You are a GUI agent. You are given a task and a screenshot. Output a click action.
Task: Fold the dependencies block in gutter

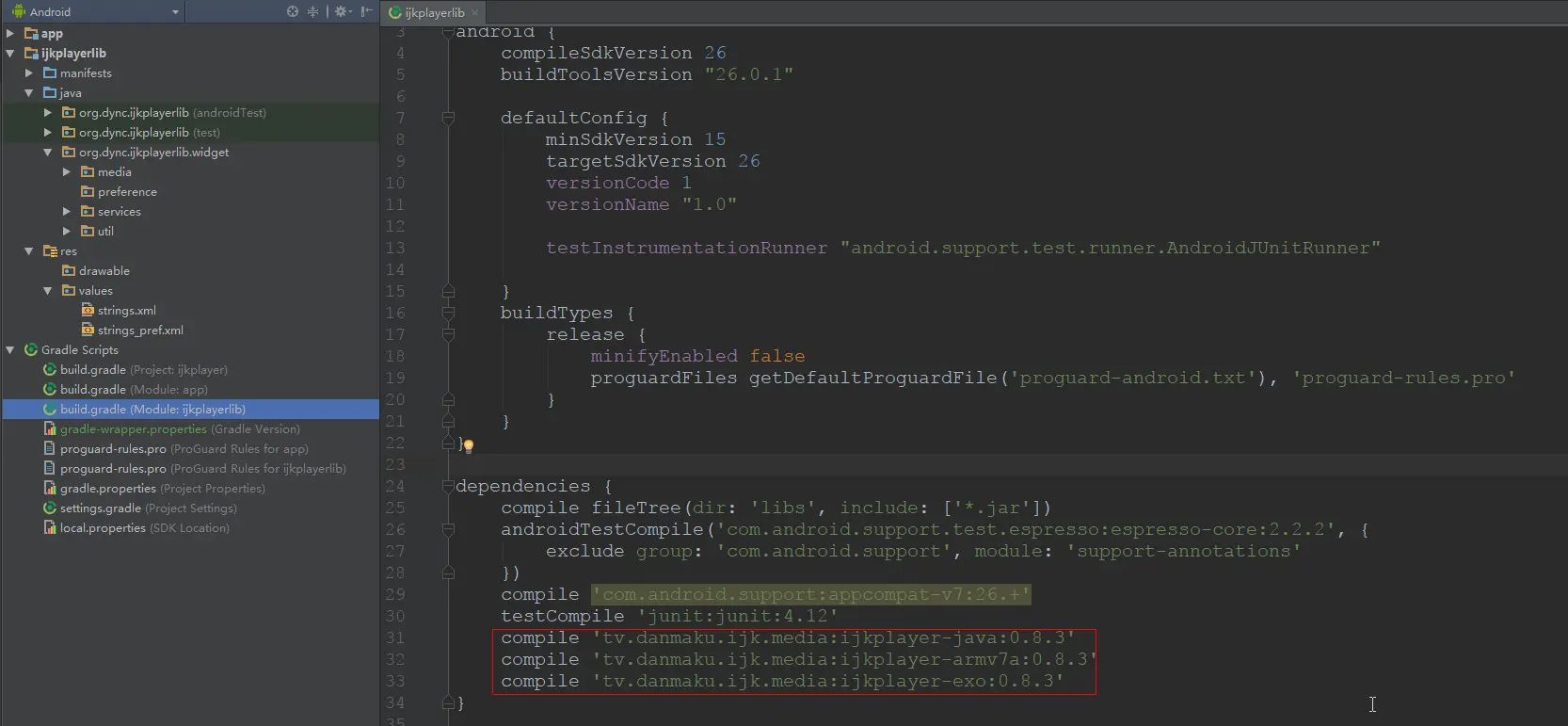click(x=448, y=486)
